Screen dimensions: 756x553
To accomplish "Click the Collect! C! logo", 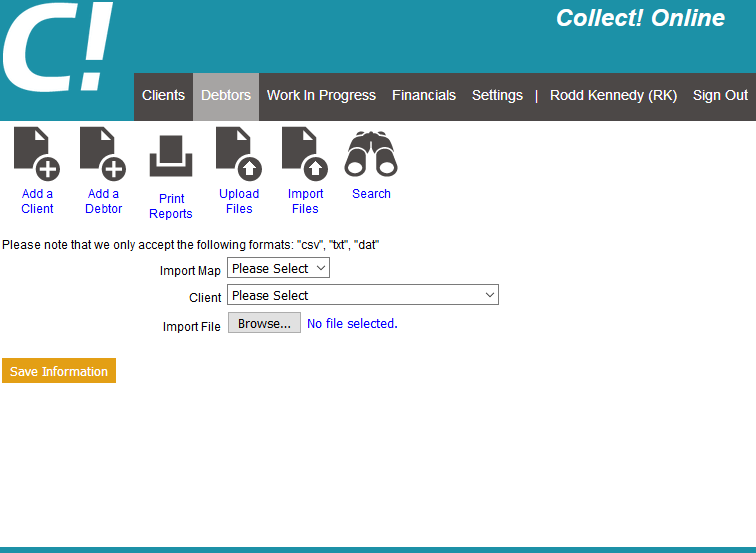I will [x=58, y=47].
